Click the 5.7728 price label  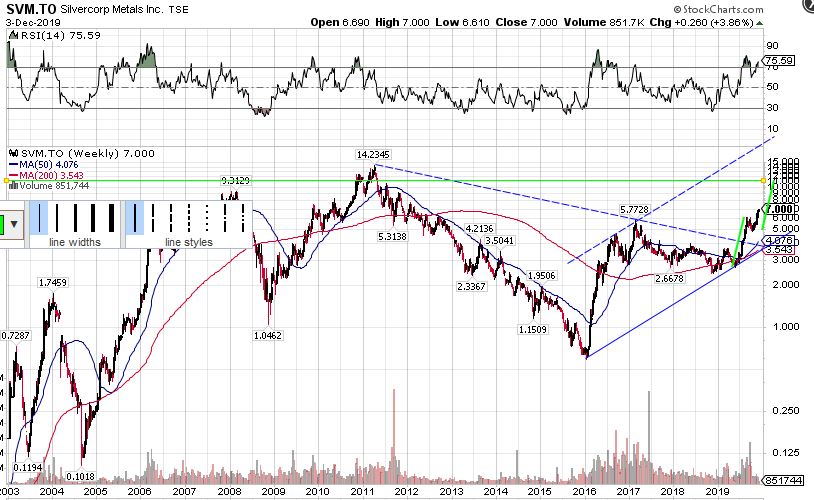pos(634,210)
